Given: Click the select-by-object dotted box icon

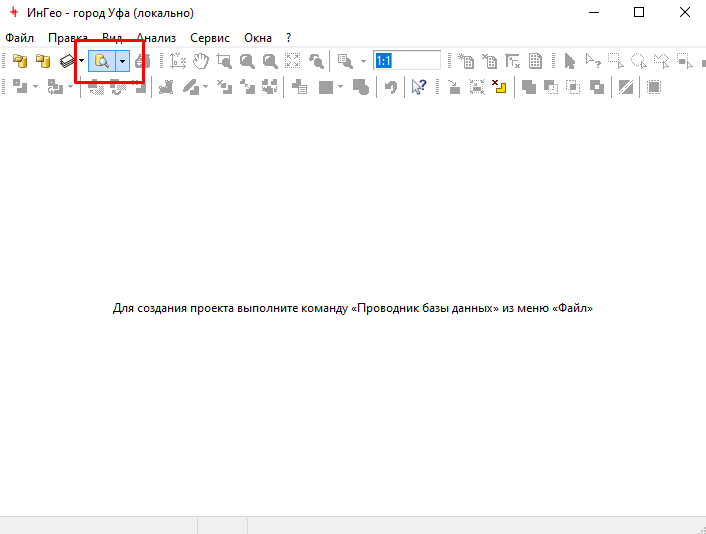Looking at the screenshot, I should point(685,61).
